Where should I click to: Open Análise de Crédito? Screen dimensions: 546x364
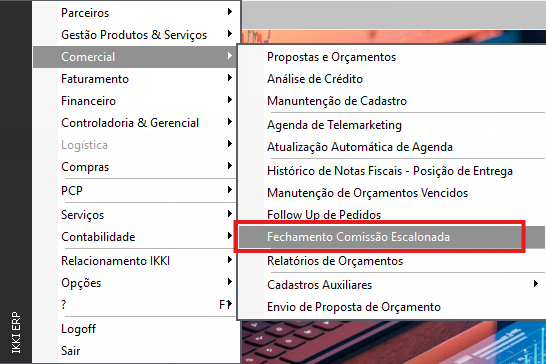tap(391, 79)
